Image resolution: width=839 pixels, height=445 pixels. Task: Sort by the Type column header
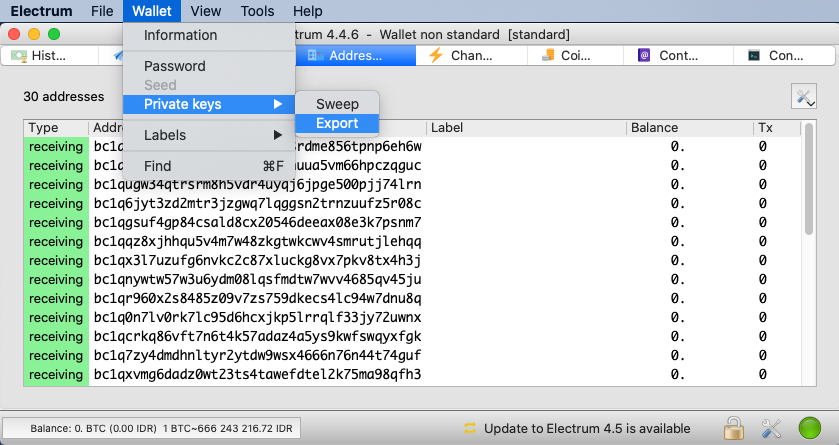coord(56,128)
